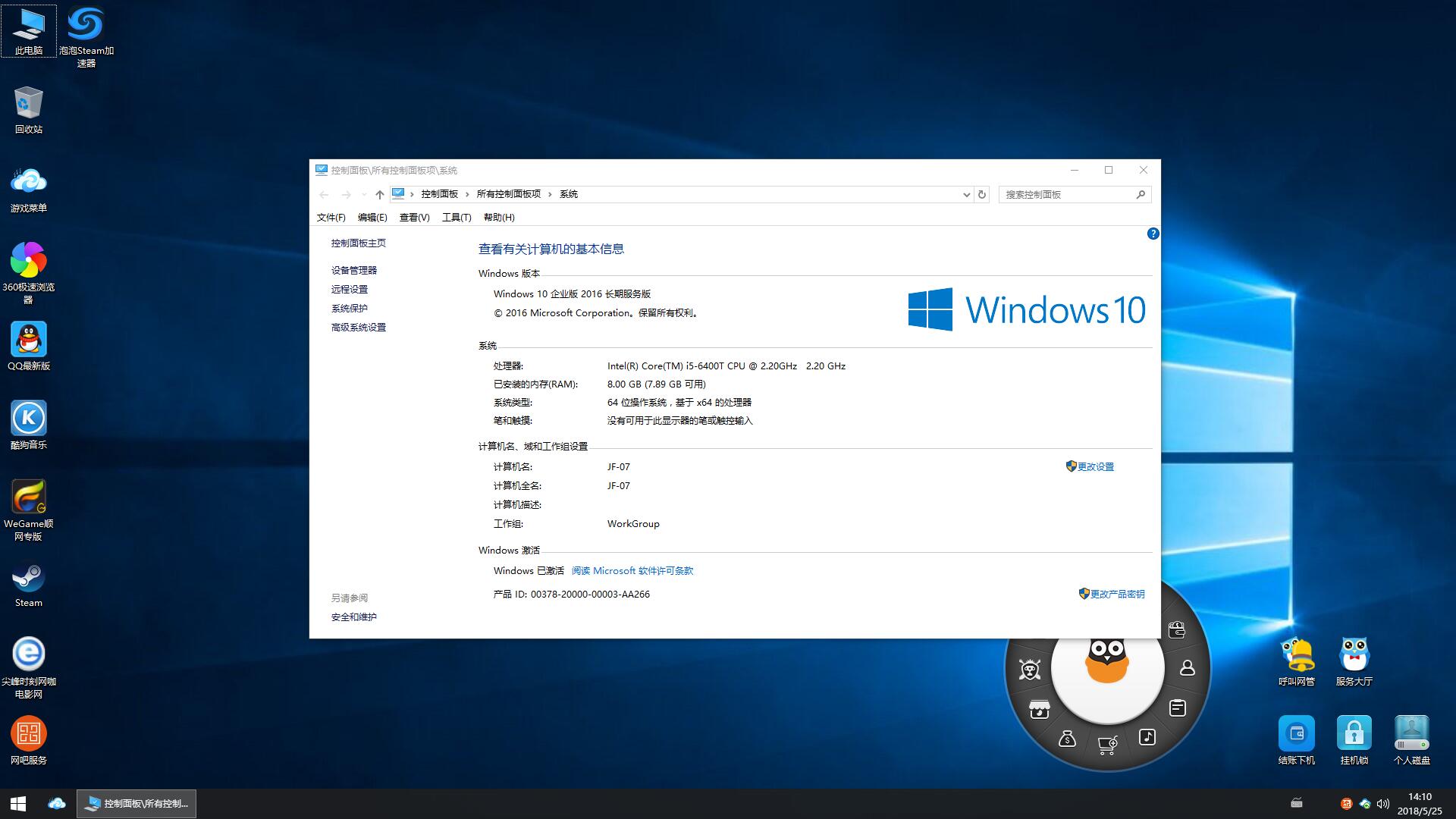Open the volume speaker tray icon
Viewport: 1456px width, 819px height.
pos(1383,804)
